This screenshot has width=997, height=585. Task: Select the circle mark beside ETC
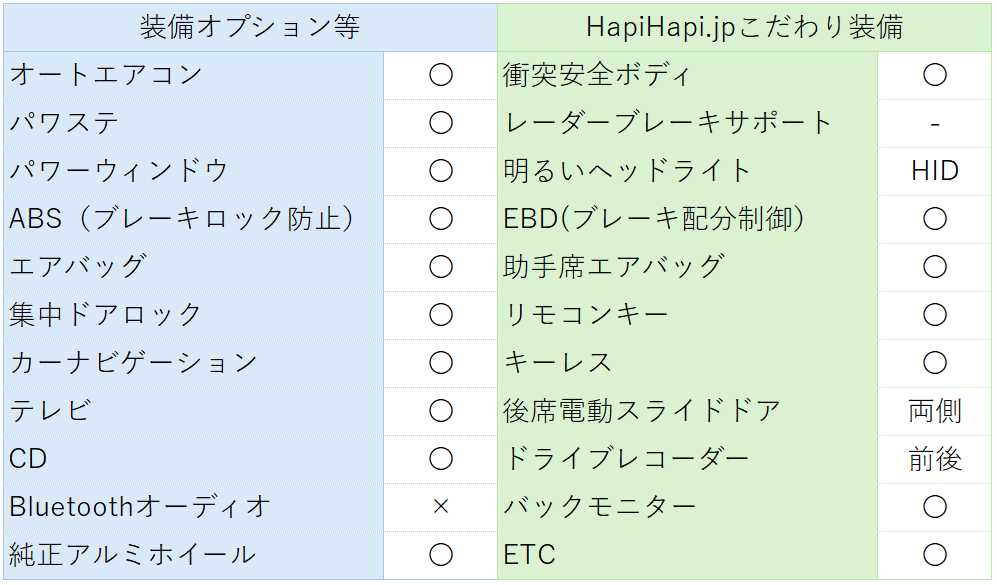(934, 555)
